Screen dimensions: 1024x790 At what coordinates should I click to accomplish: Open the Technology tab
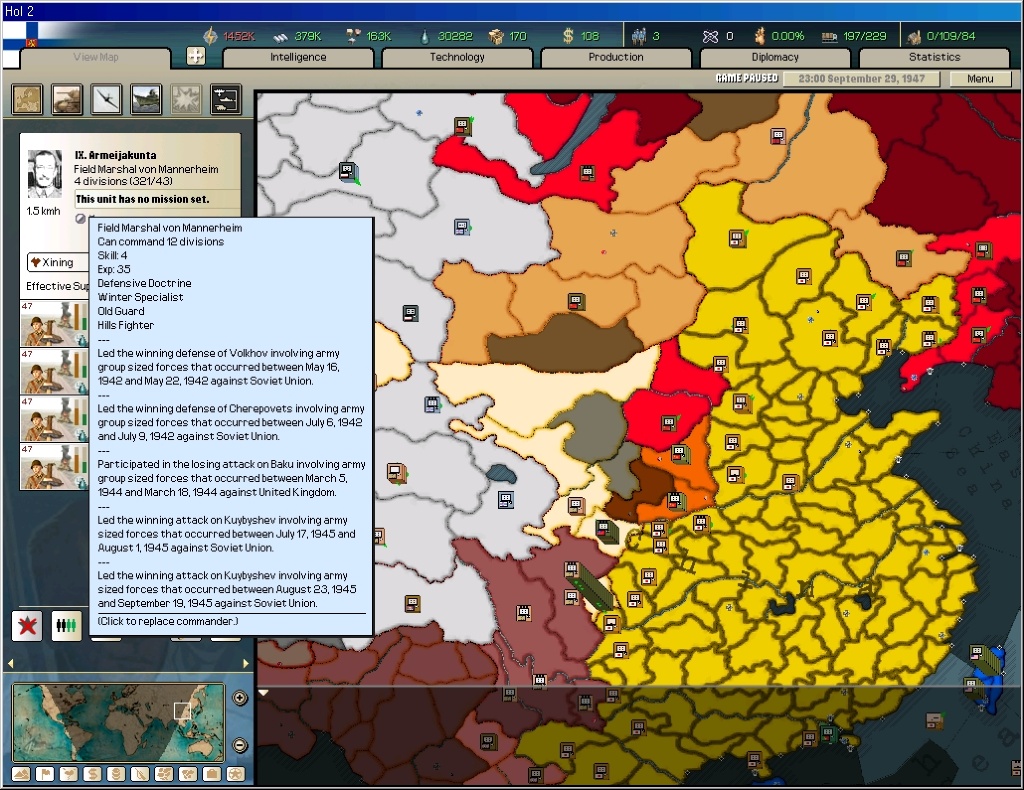tap(457, 57)
